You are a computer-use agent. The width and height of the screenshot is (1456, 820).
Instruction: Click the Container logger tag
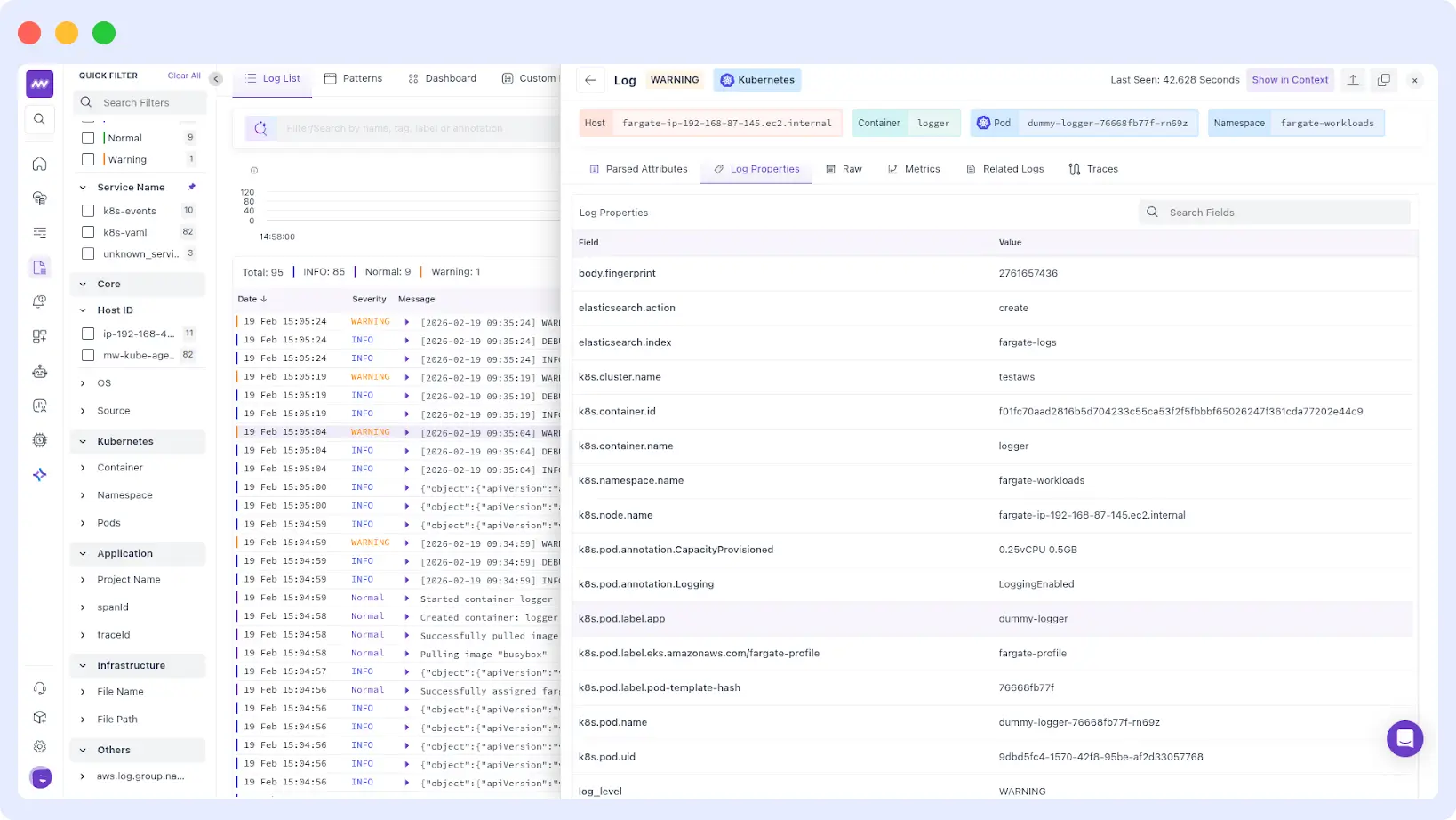pos(906,123)
